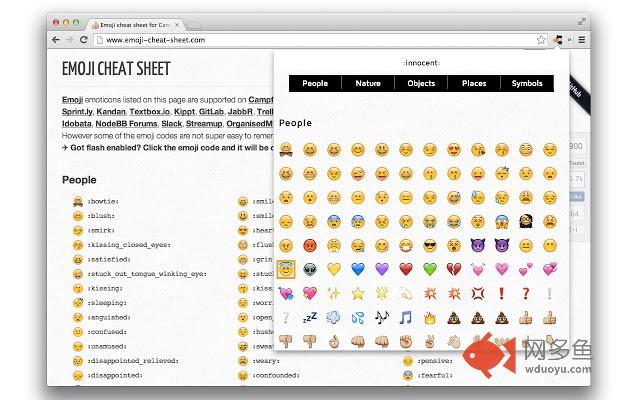Go to the Places tab
Viewport: 640px width, 400px height.
point(474,83)
